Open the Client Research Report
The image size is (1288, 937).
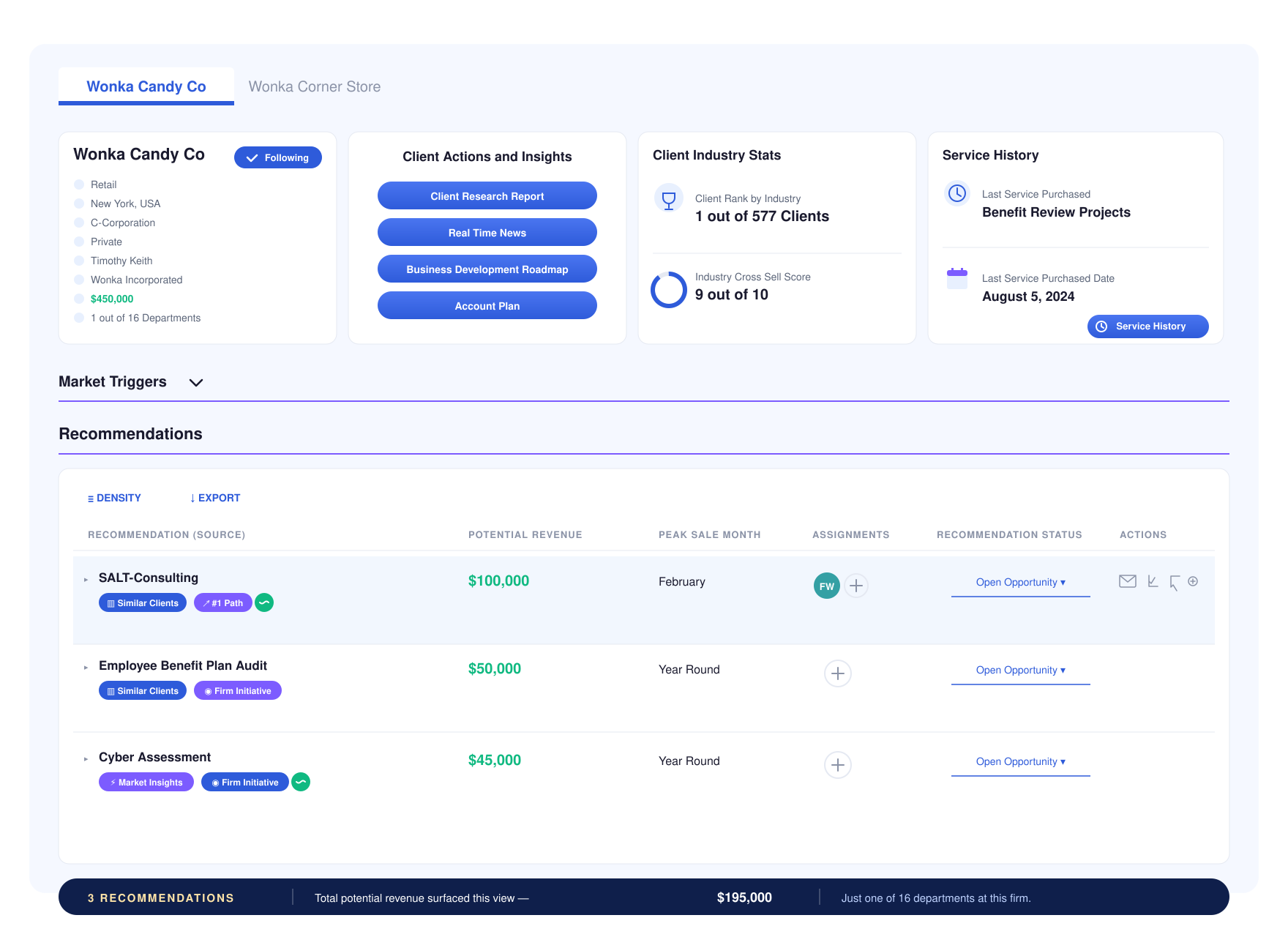pos(487,195)
